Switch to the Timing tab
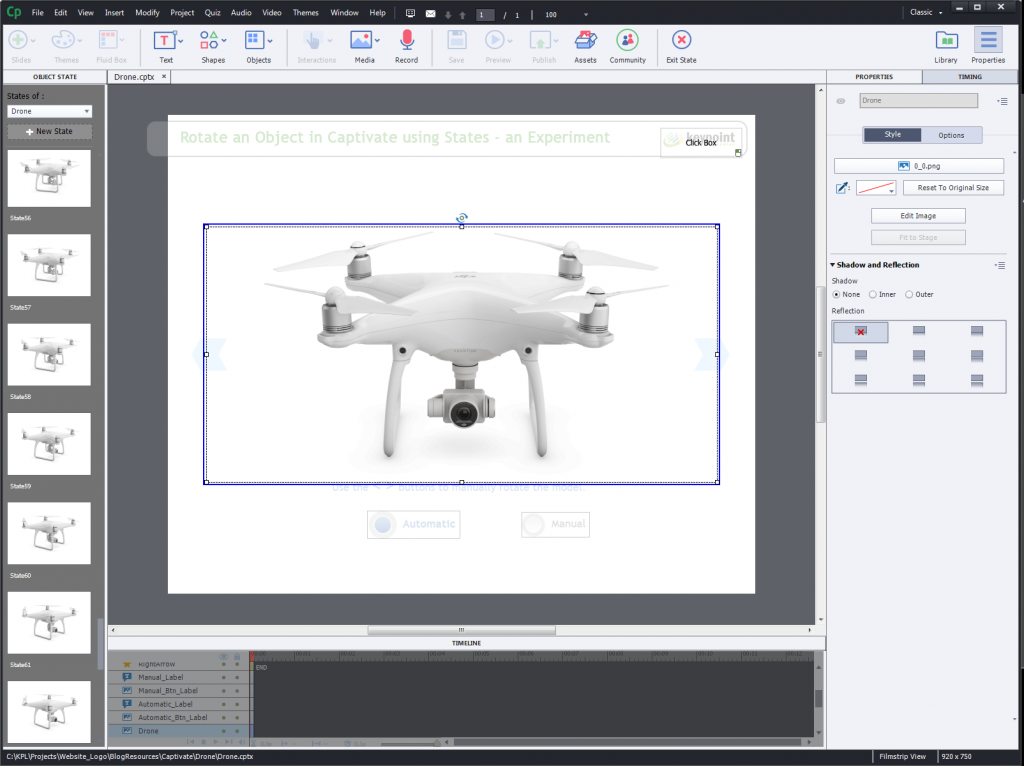The image size is (1024, 766). click(970, 77)
